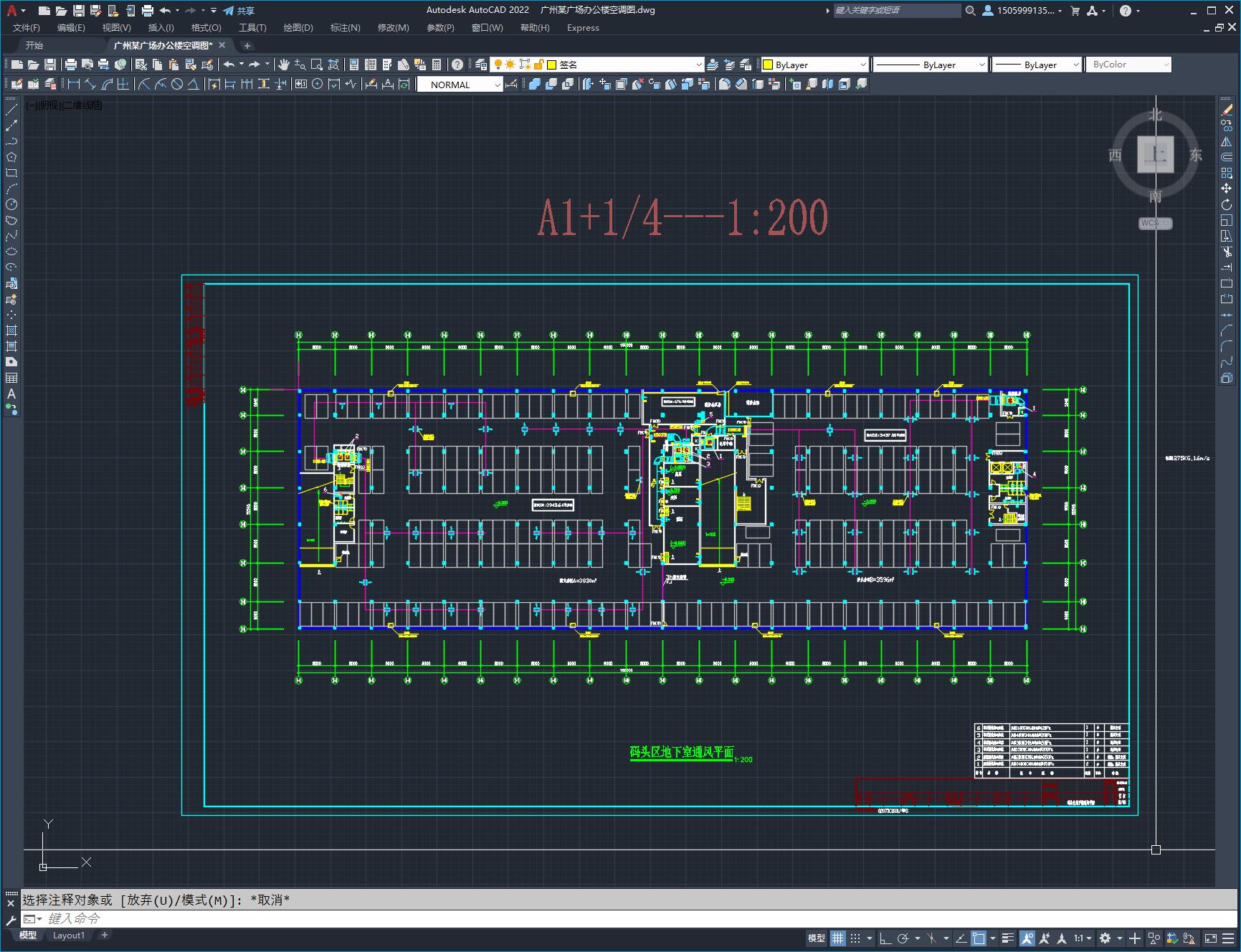The image size is (1241, 952).
Task: Toggle 2D object snap in status bar
Action: click(x=979, y=938)
